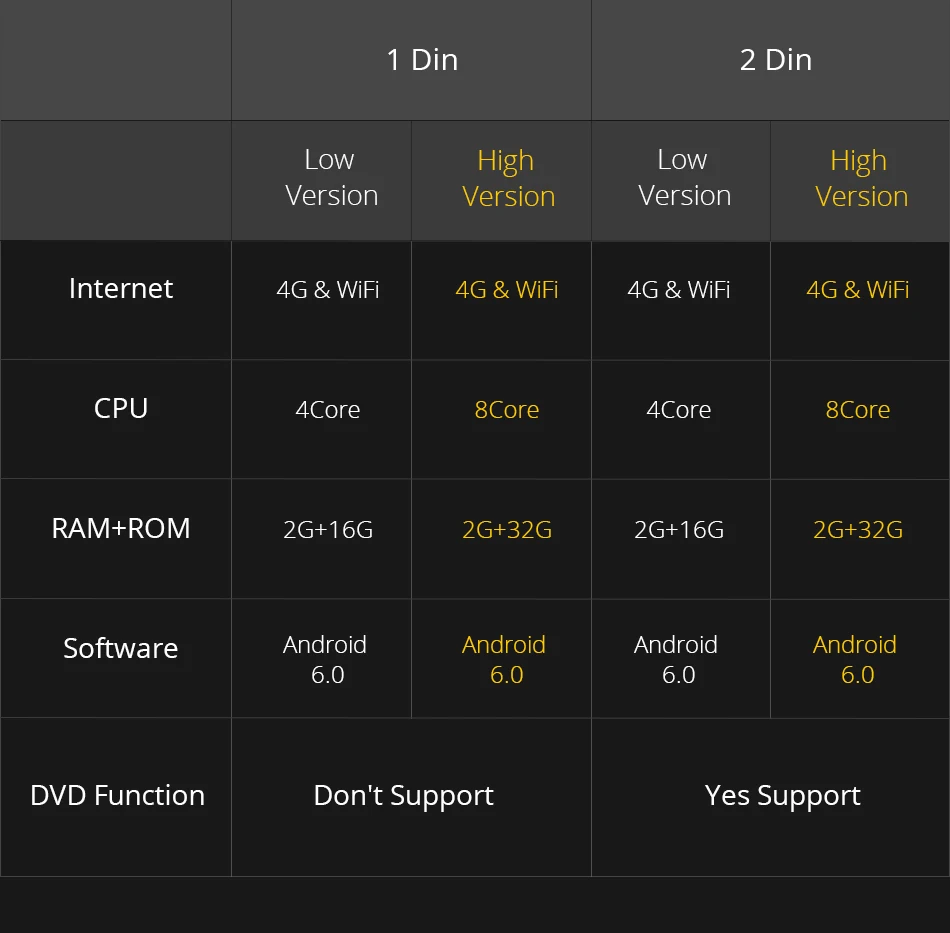950x933 pixels.
Task: Click the DVD Function row label
Action: pyautogui.click(x=118, y=795)
